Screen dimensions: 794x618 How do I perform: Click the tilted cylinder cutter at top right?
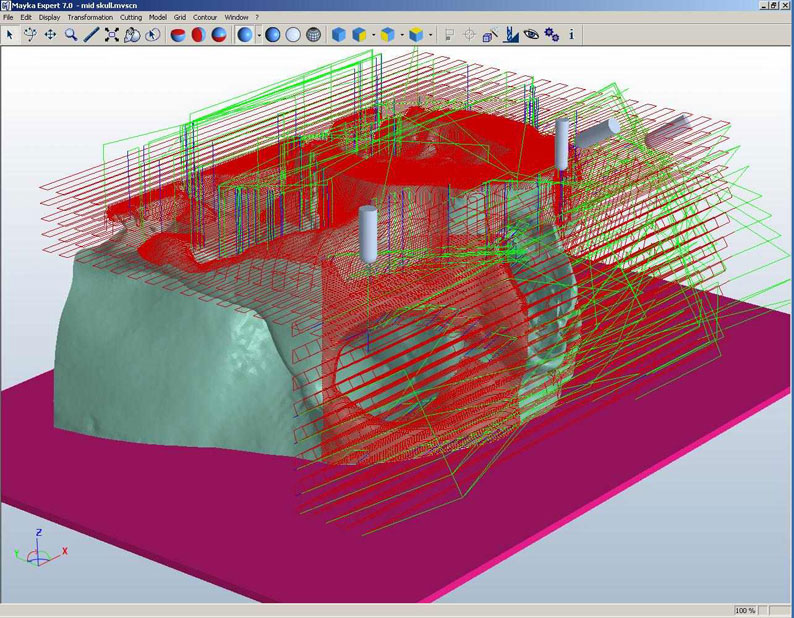[x=598, y=133]
